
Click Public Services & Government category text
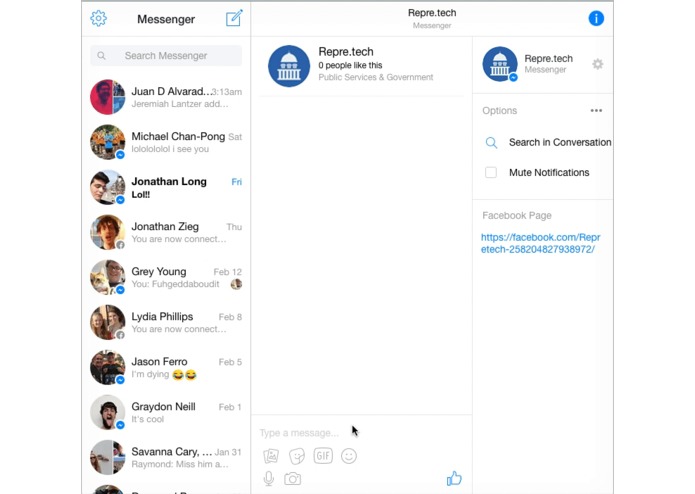pos(376,77)
